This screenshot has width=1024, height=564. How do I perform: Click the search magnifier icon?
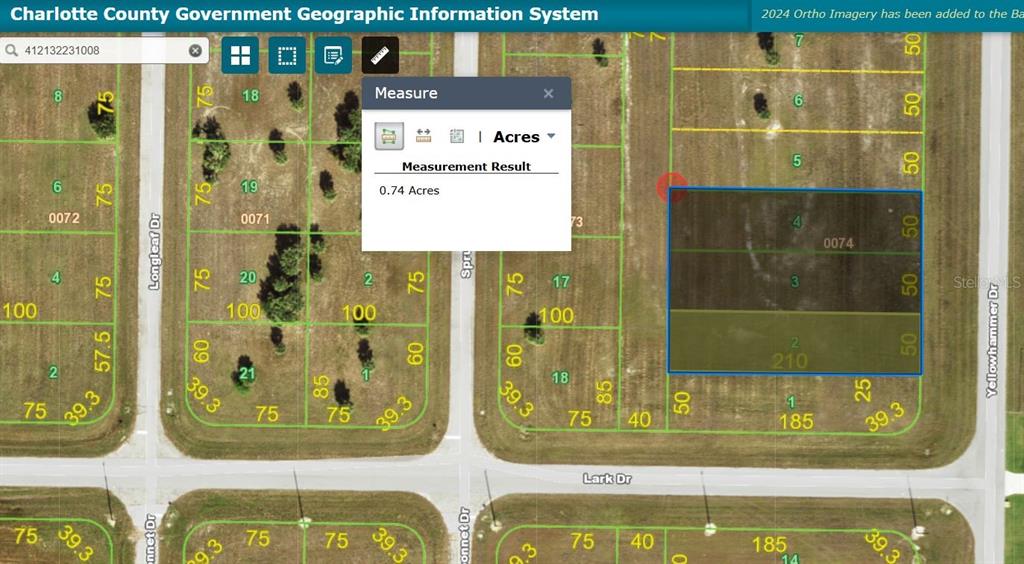(12, 50)
